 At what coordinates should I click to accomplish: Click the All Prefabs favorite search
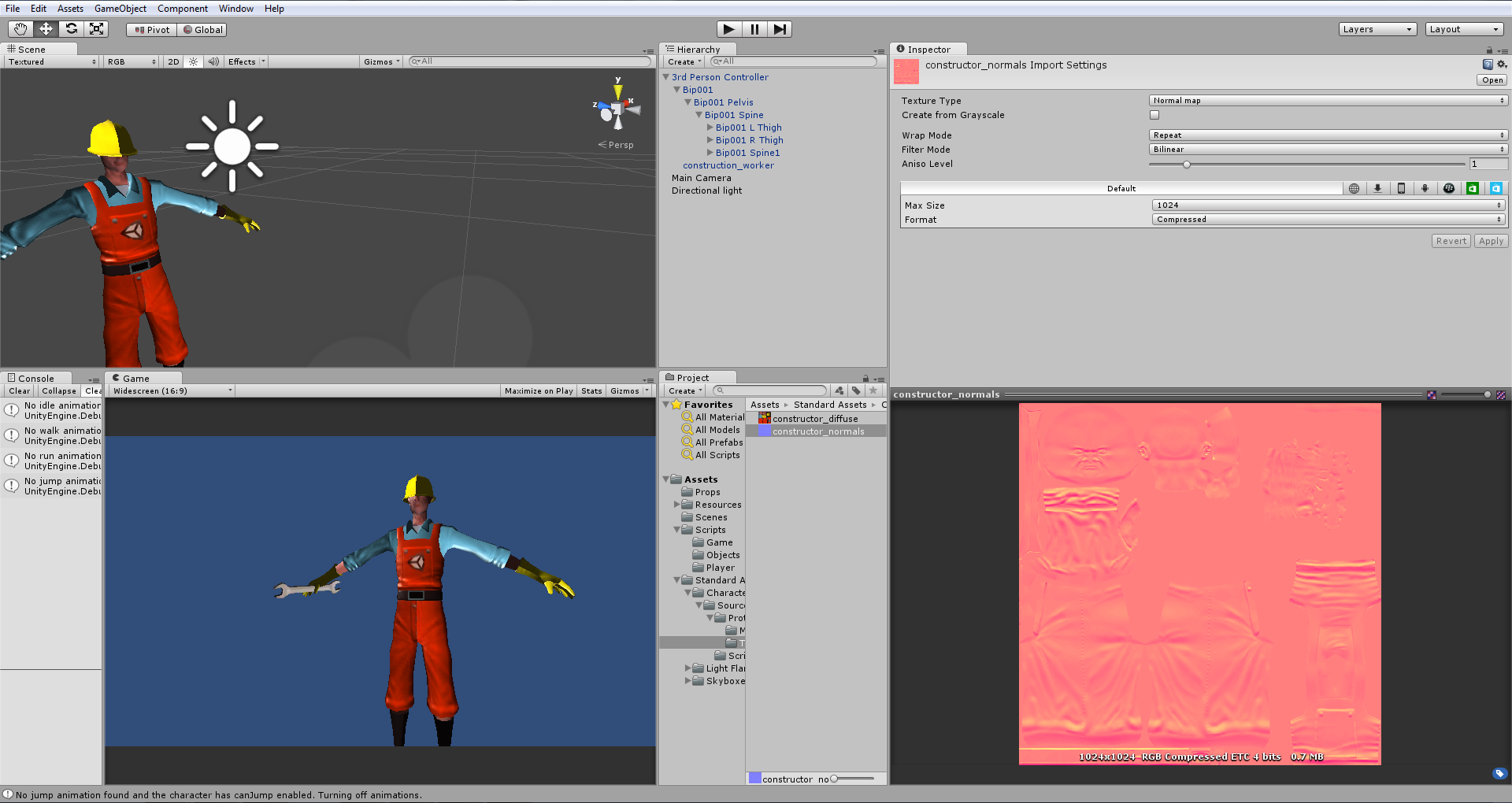pos(713,442)
